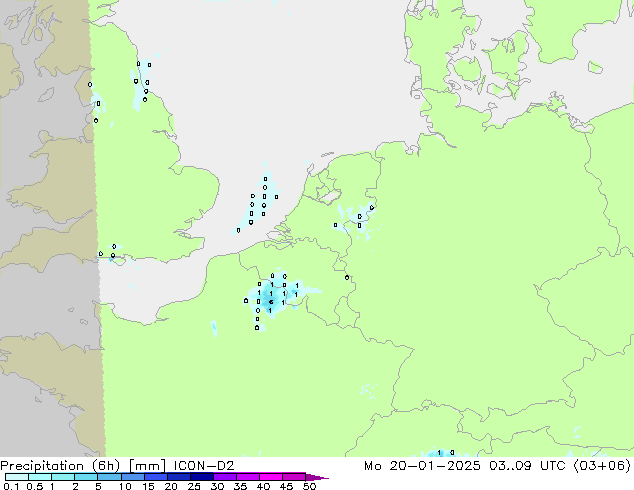The height and width of the screenshot is (490, 634).
Task: Click the 25–30 mm legend color swatch
Action: click(x=202, y=477)
